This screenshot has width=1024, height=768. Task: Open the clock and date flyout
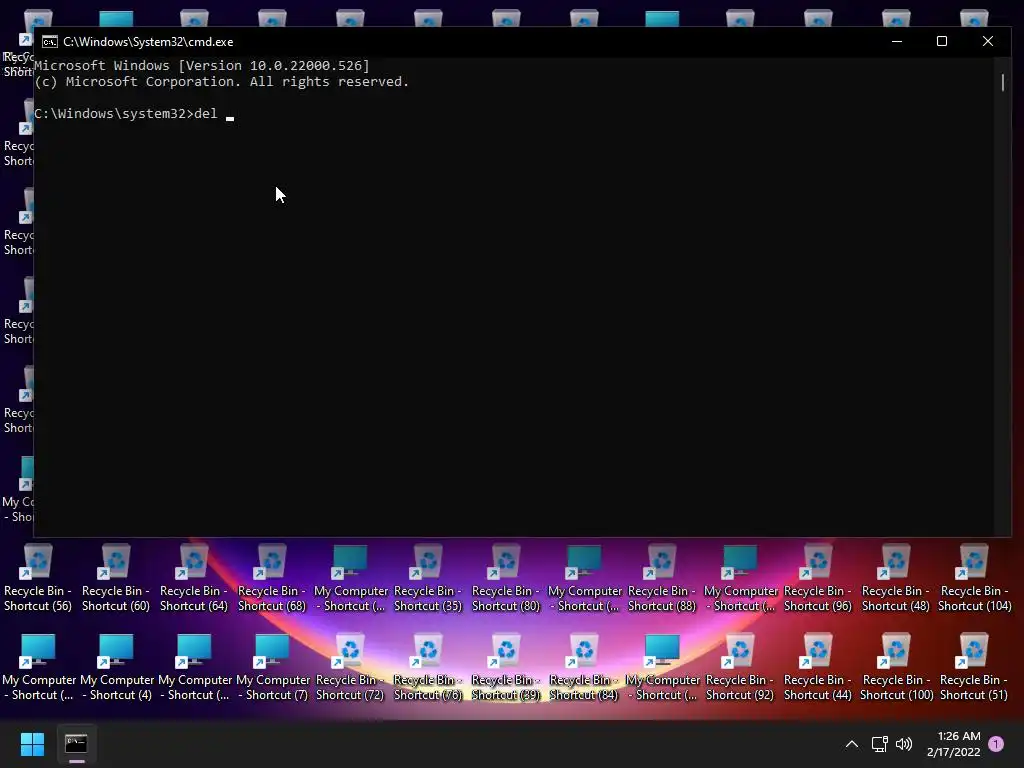953,744
